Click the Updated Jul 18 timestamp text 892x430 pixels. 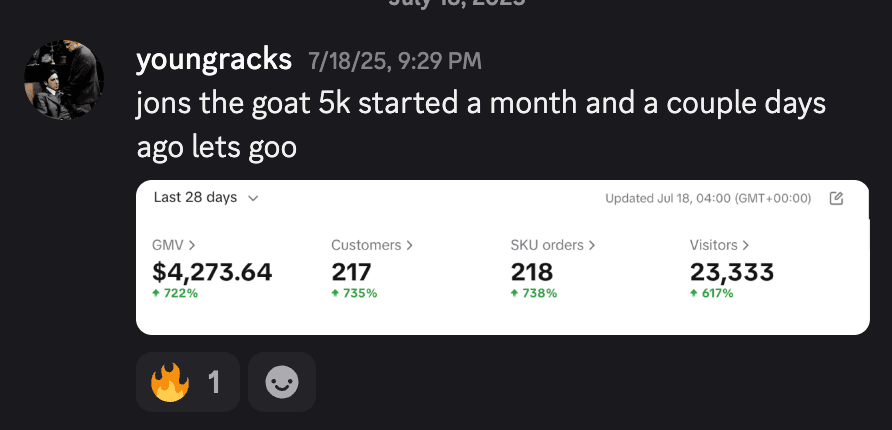708,198
